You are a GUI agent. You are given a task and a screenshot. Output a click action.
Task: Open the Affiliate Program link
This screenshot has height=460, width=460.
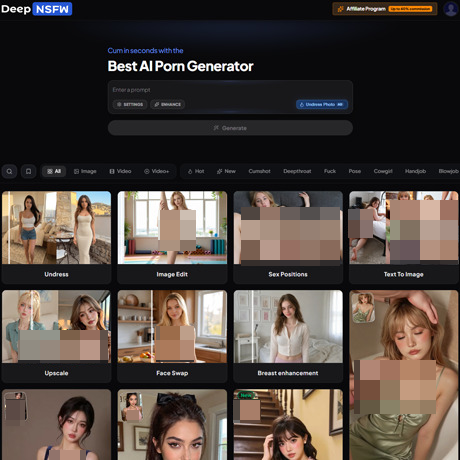coord(385,9)
